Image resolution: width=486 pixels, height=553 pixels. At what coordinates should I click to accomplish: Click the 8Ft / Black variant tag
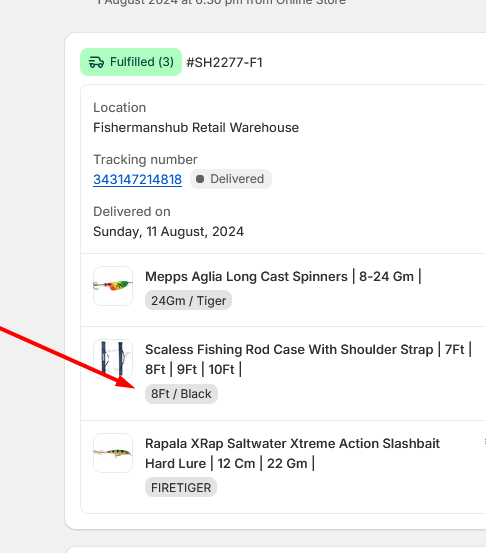pos(181,394)
